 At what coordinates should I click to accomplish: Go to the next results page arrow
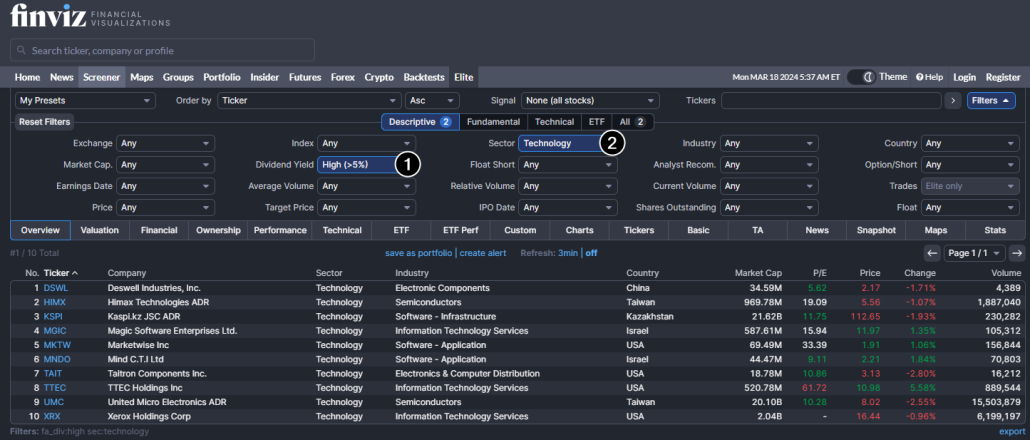click(1016, 253)
